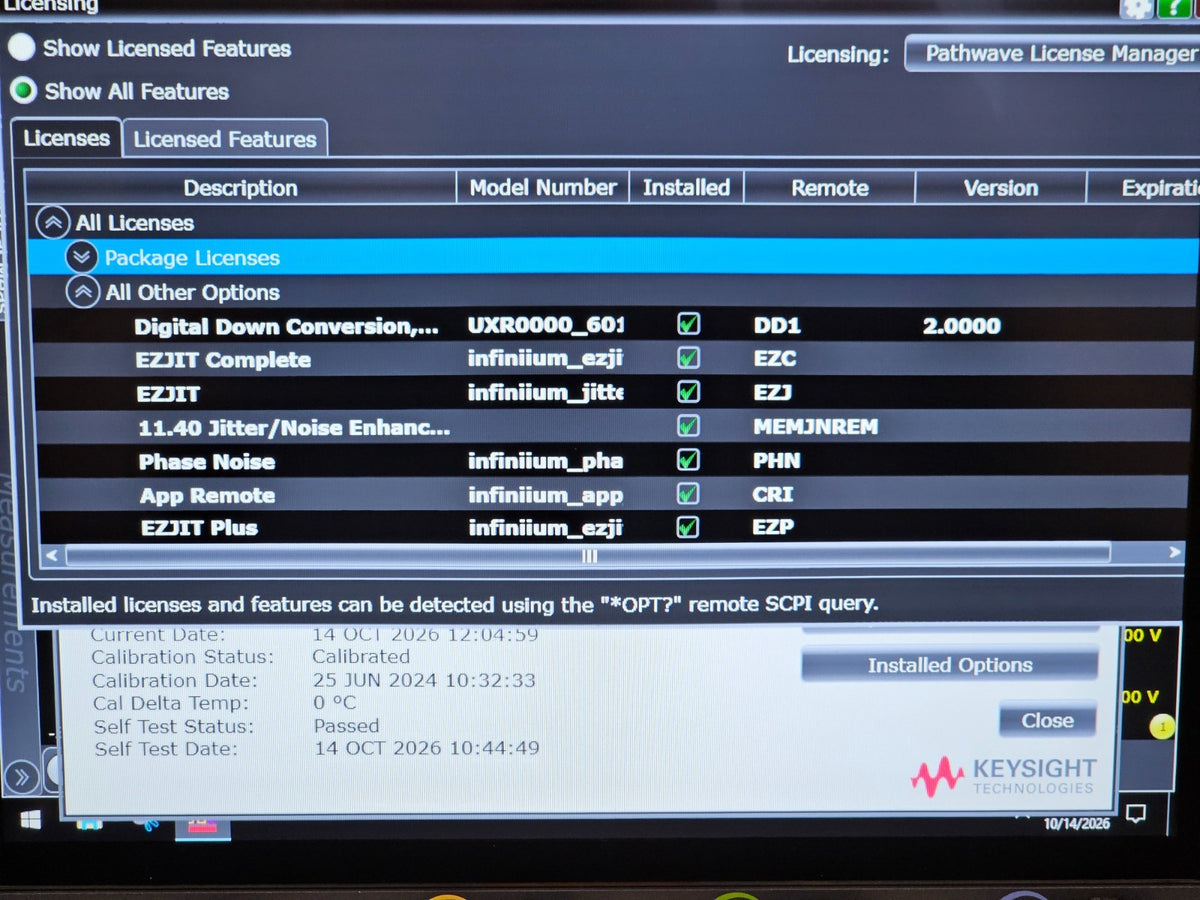Select the Digital Down Conversion row description

point(286,326)
